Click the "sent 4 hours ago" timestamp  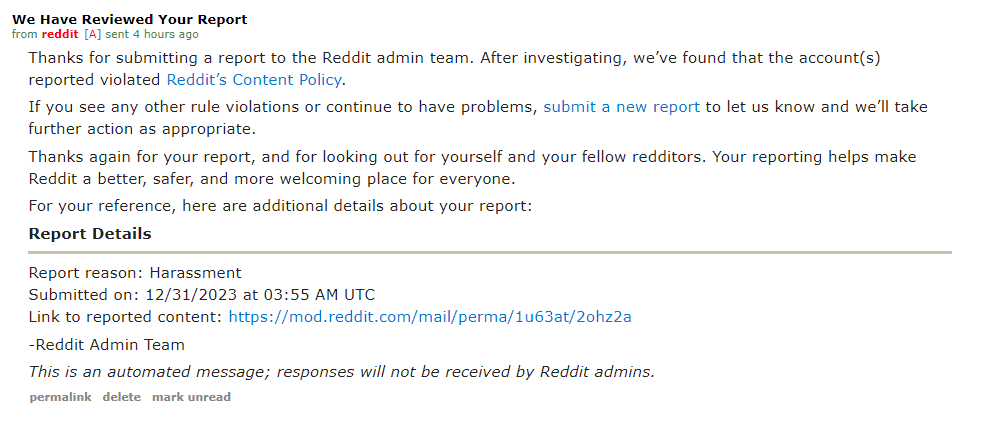[x=151, y=34]
